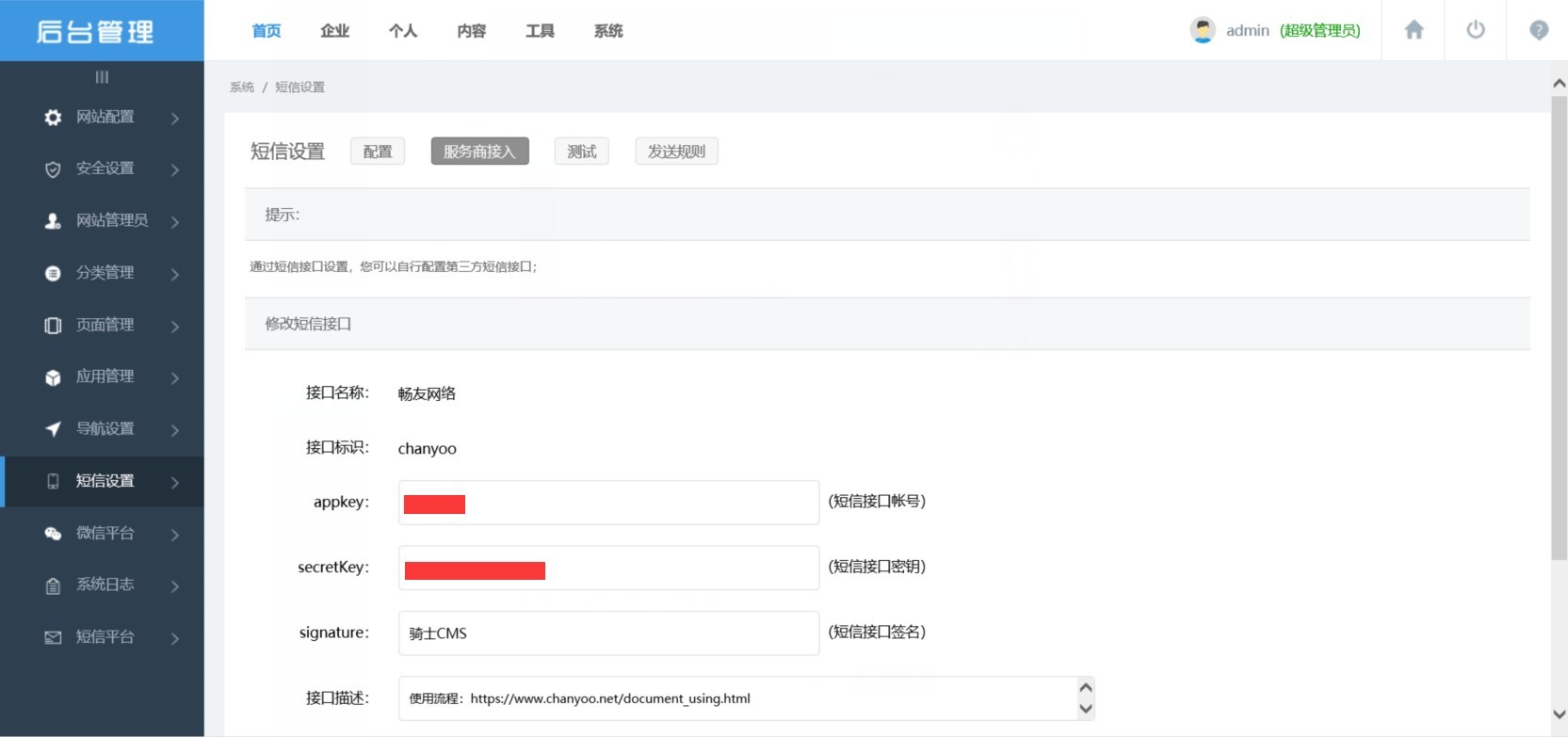Open the 内容 top menu
The width and height of the screenshot is (1568, 737).
click(472, 31)
